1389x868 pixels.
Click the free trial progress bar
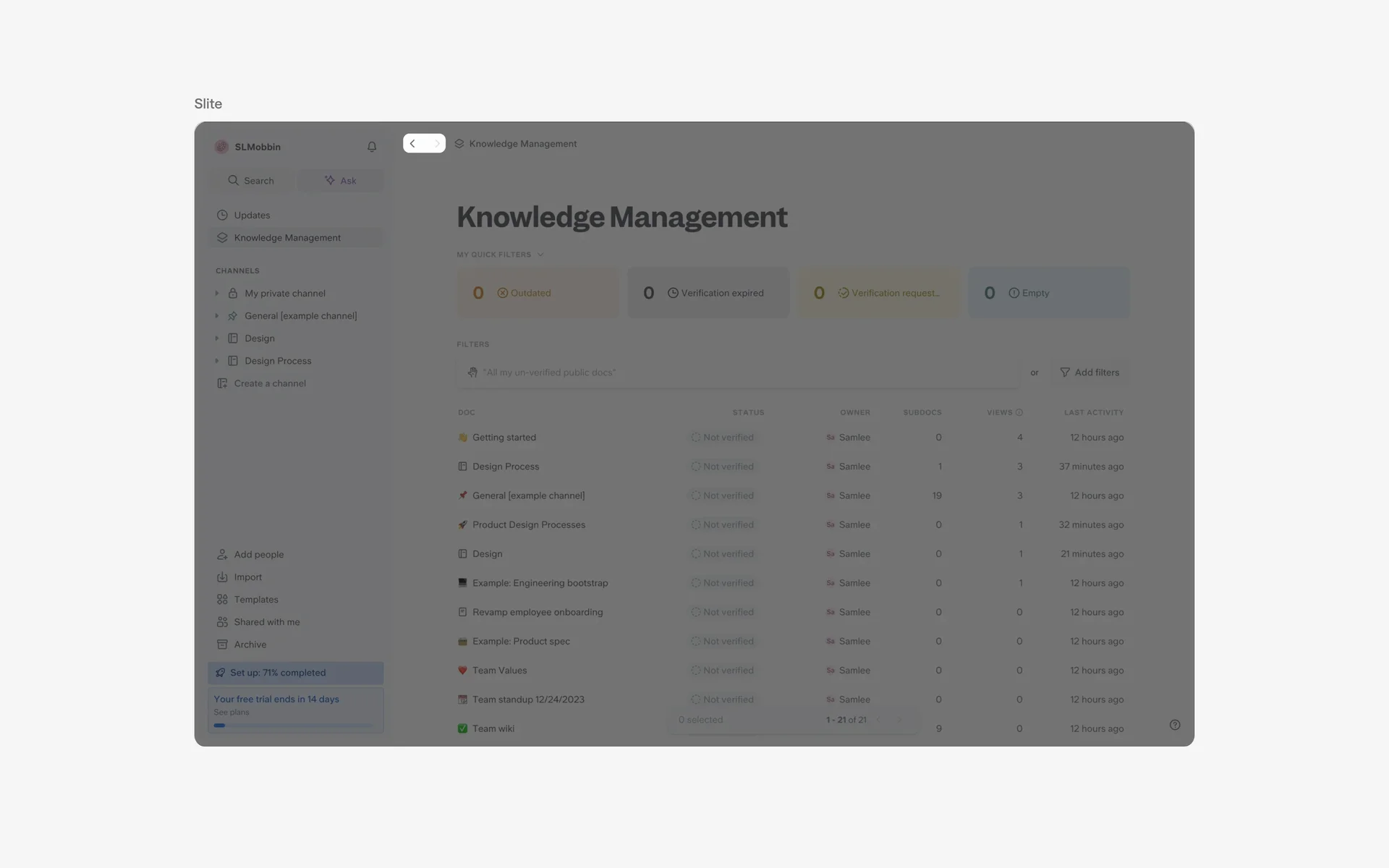tap(294, 725)
